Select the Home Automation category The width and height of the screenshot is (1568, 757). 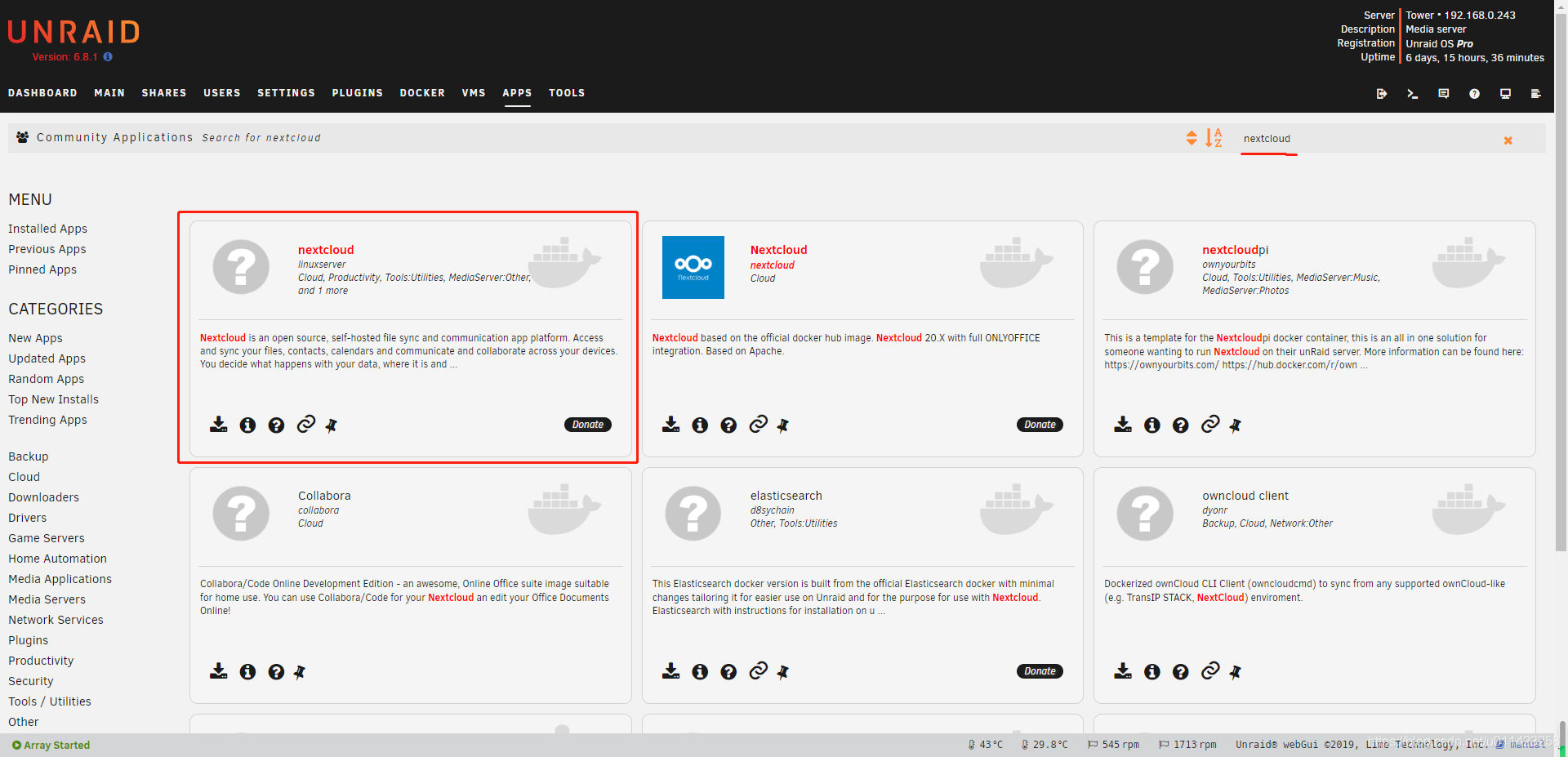point(57,559)
